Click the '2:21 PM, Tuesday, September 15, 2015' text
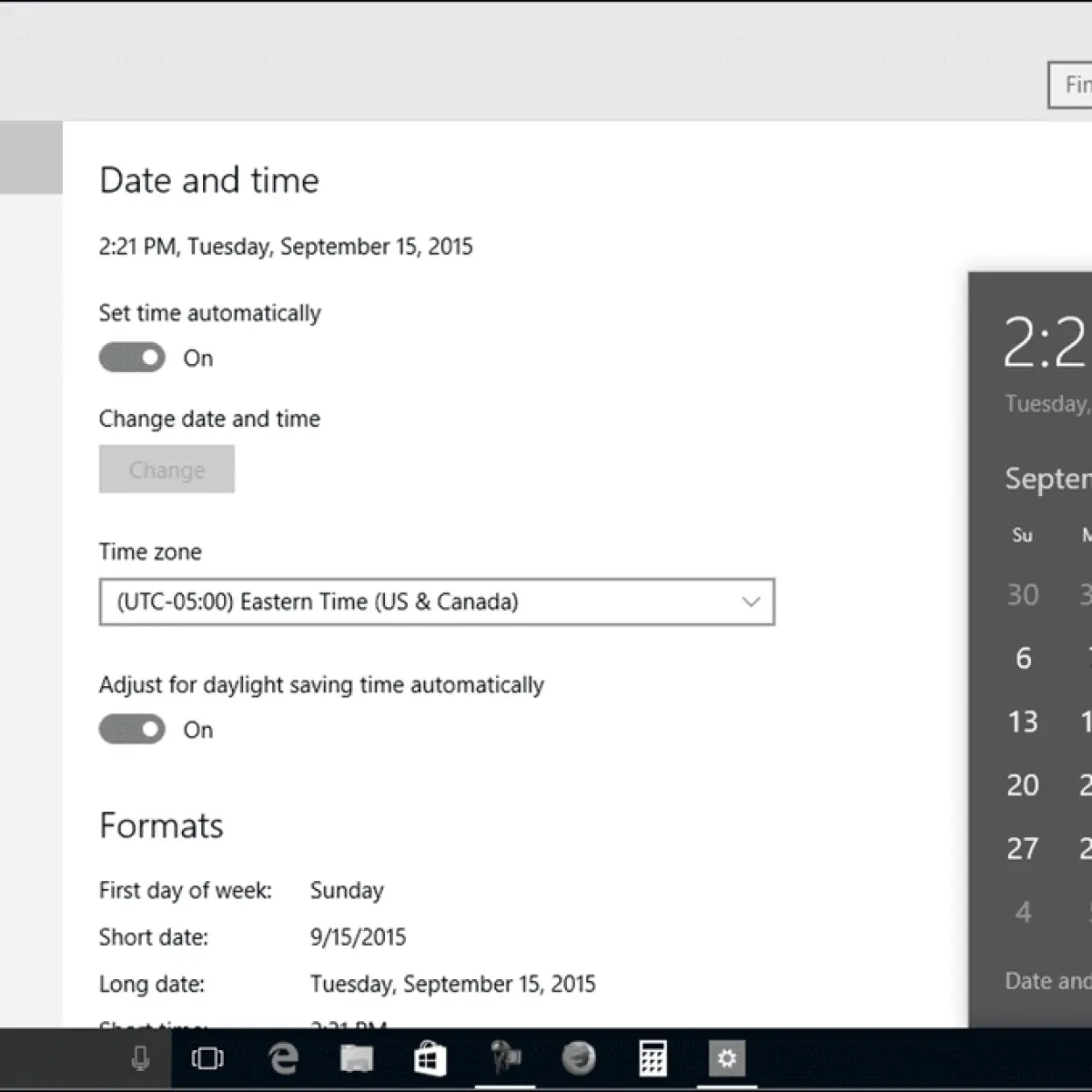1092x1092 pixels. 286,247
